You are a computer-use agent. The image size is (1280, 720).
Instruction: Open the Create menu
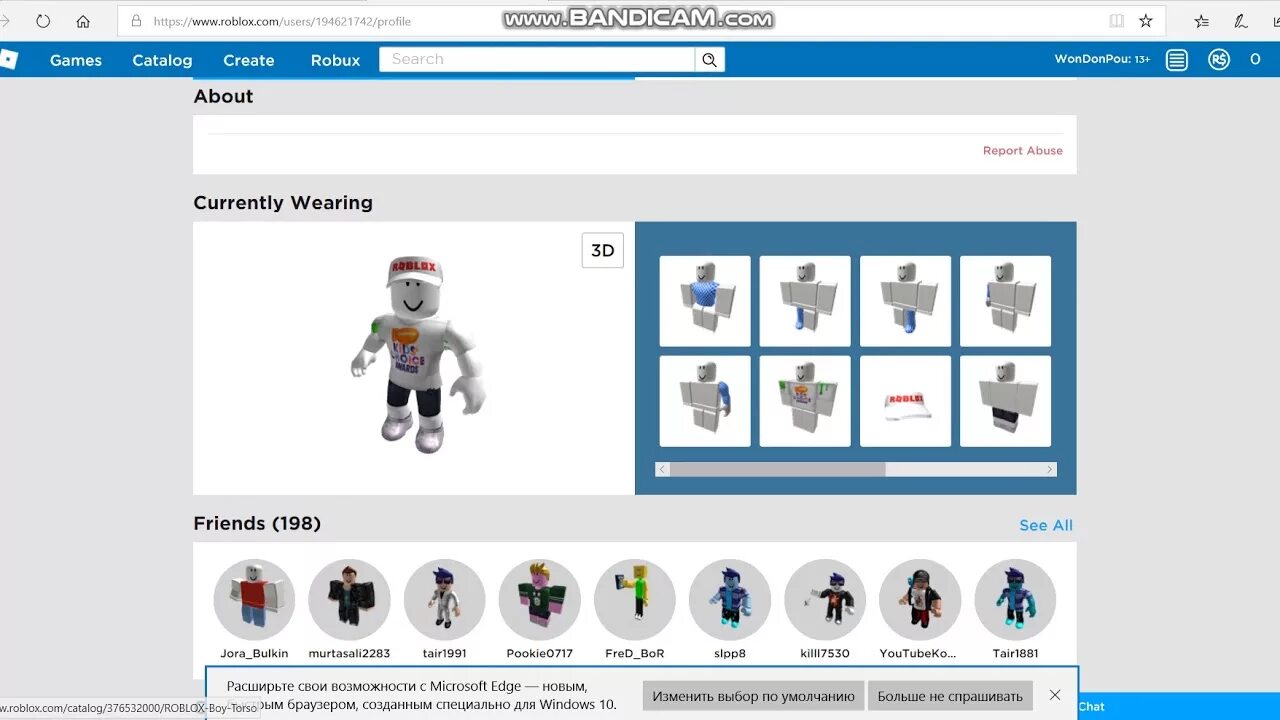(x=249, y=60)
